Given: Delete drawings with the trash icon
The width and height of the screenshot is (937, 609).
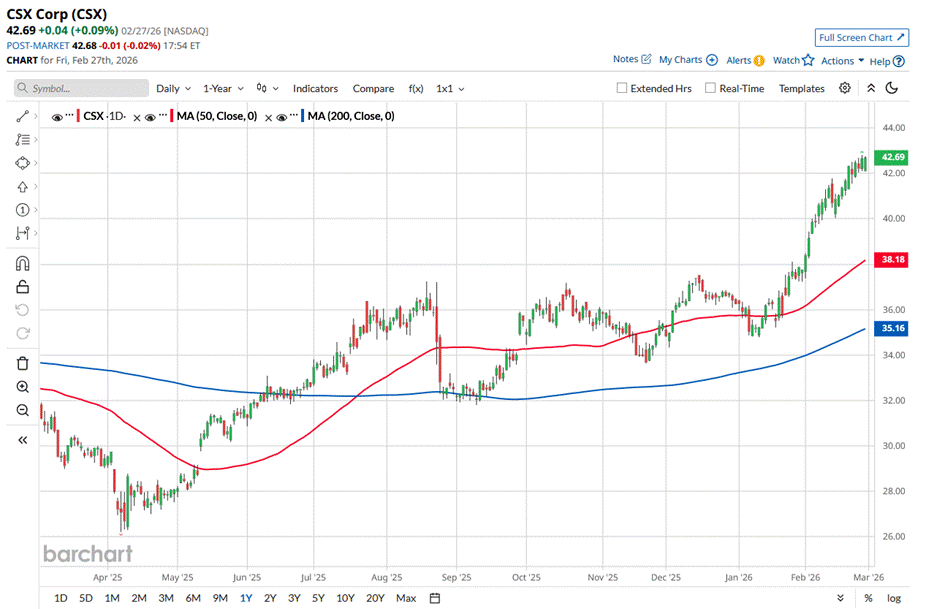Looking at the screenshot, I should pos(22,363).
